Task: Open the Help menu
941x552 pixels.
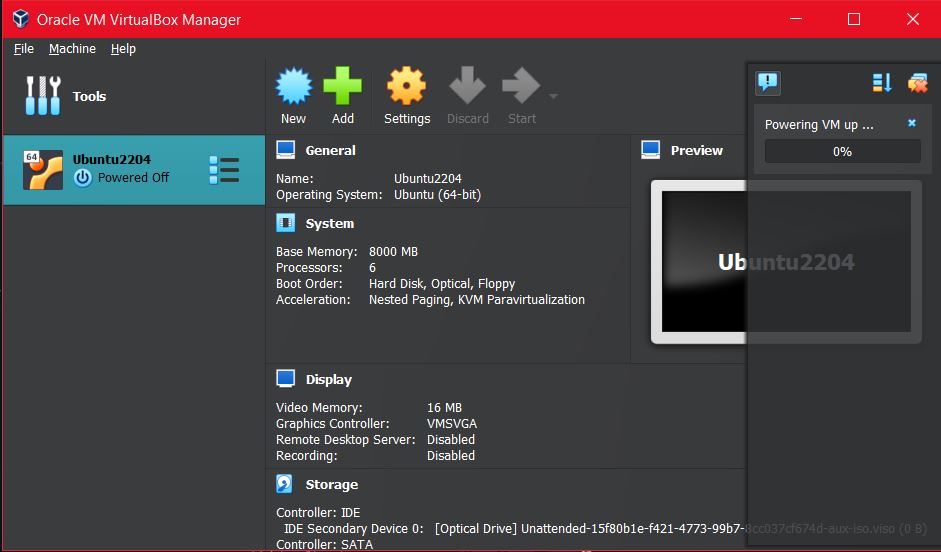Action: pos(123,49)
